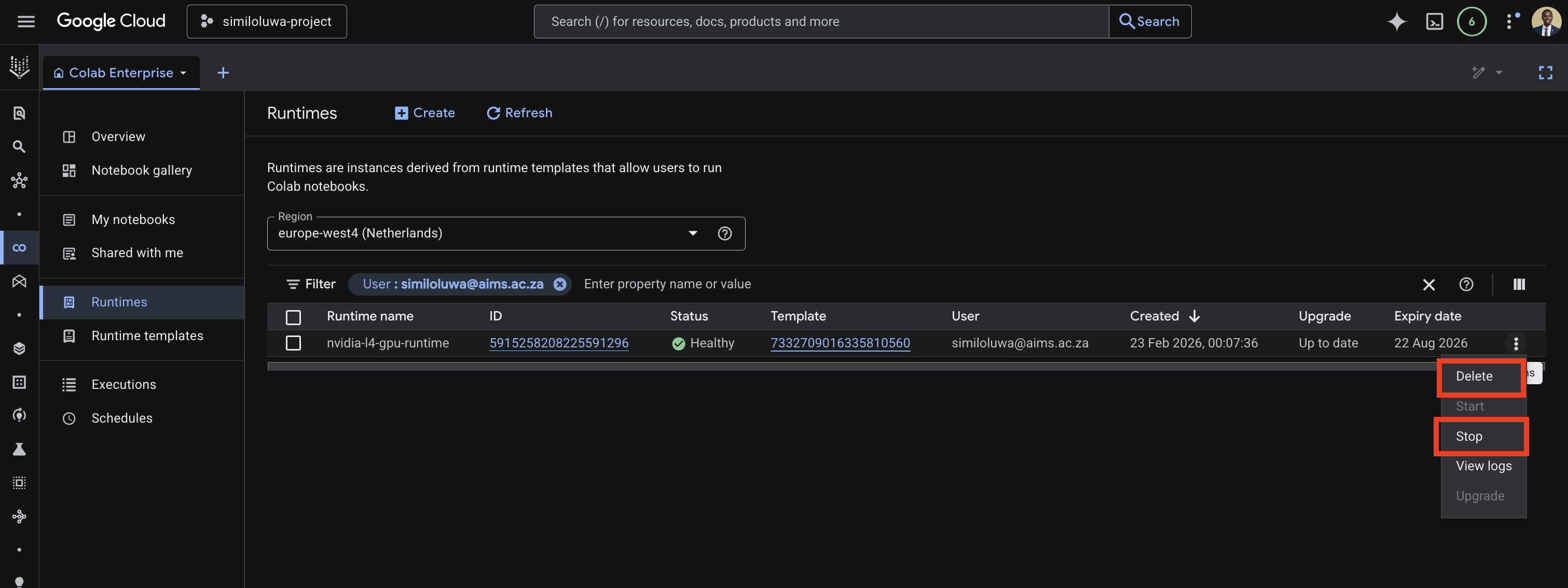The width and height of the screenshot is (1568, 588).
Task: Click the filter help question mark icon
Action: point(1466,284)
